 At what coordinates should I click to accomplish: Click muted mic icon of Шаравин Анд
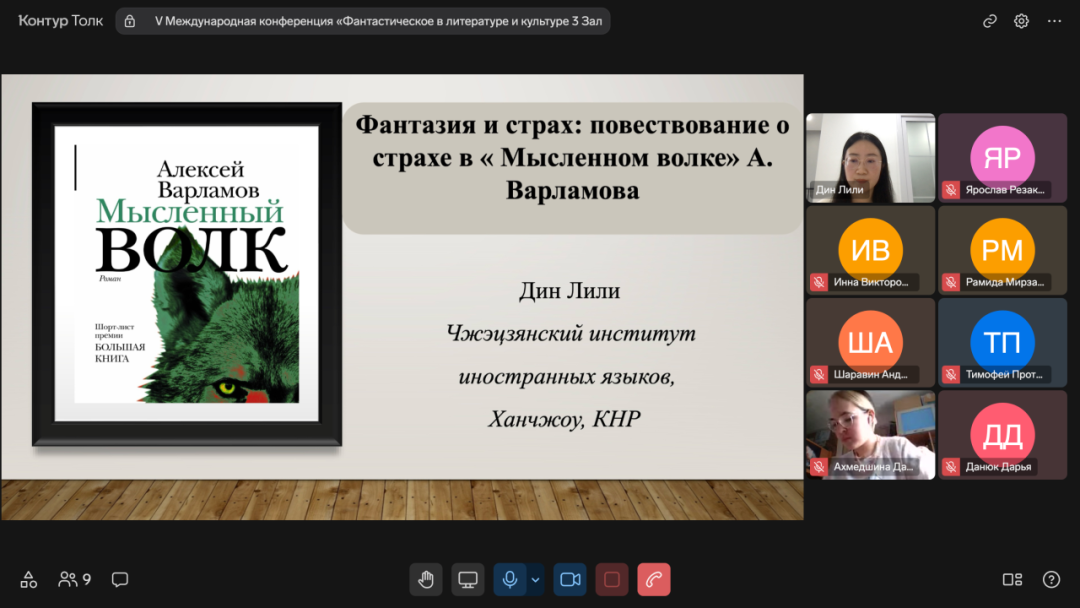(819, 375)
